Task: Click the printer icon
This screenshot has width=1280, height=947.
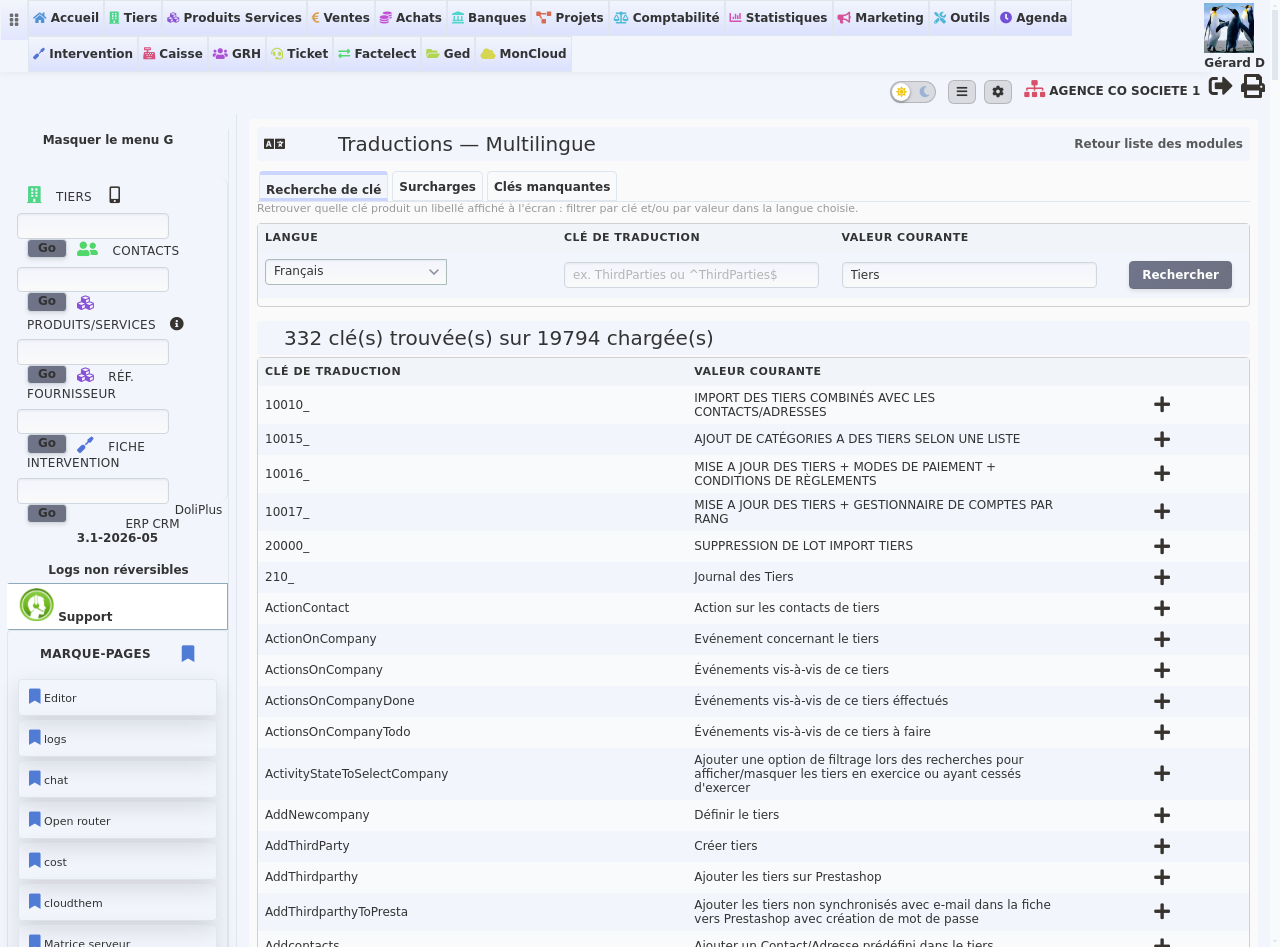Action: 1253,87
